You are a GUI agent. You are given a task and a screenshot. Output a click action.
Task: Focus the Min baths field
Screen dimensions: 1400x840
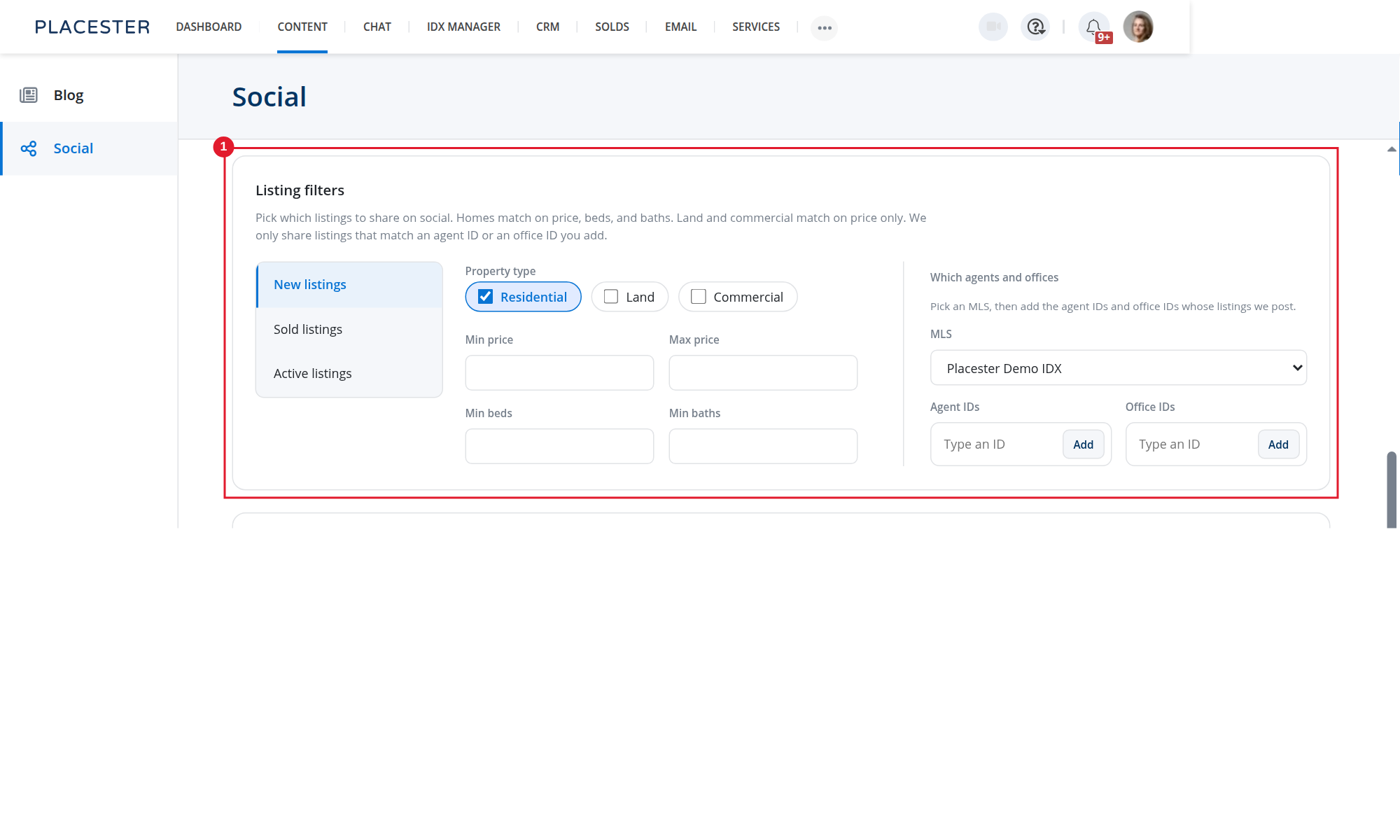coord(763,447)
